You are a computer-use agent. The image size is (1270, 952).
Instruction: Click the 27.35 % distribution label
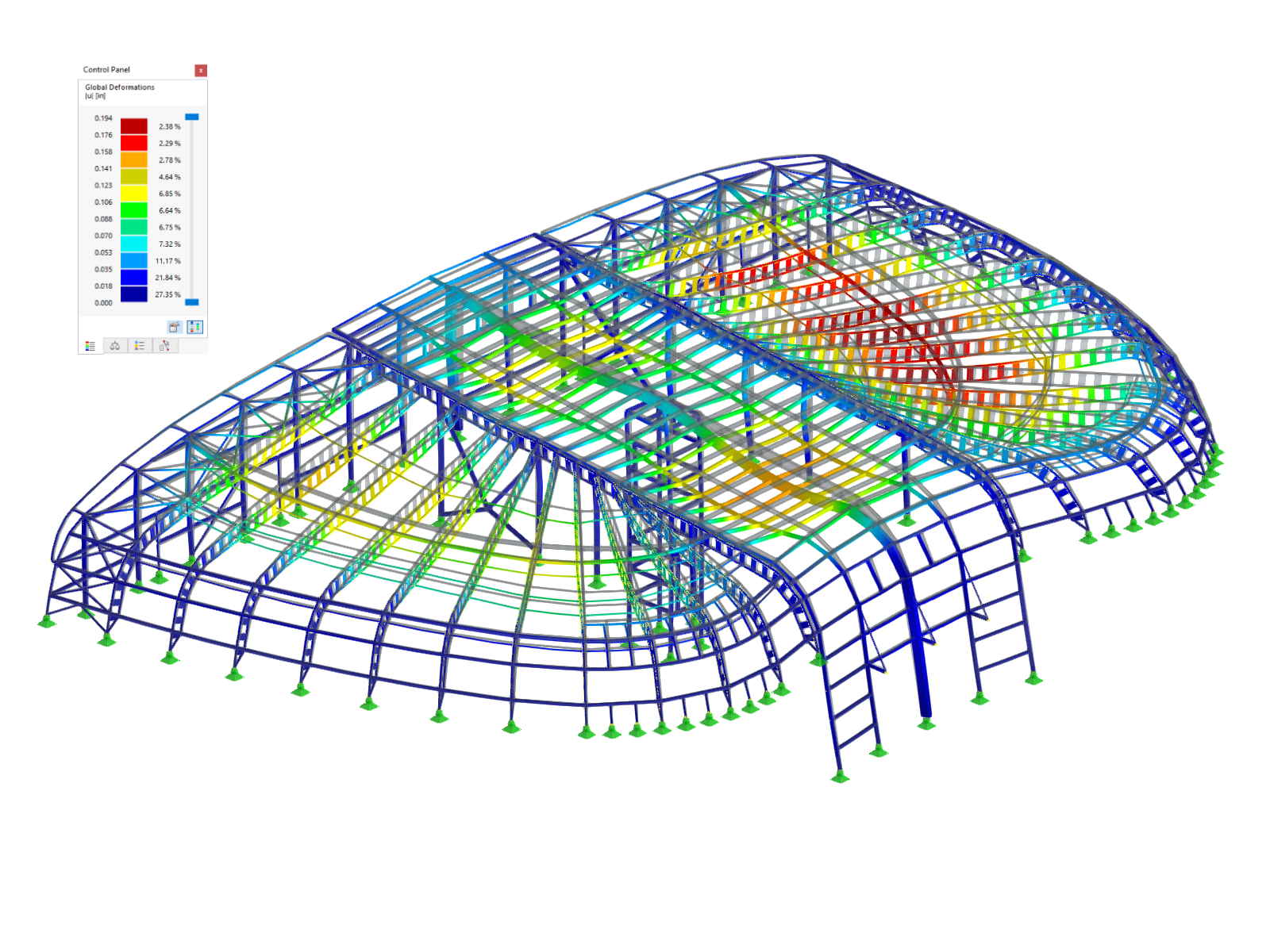167,294
